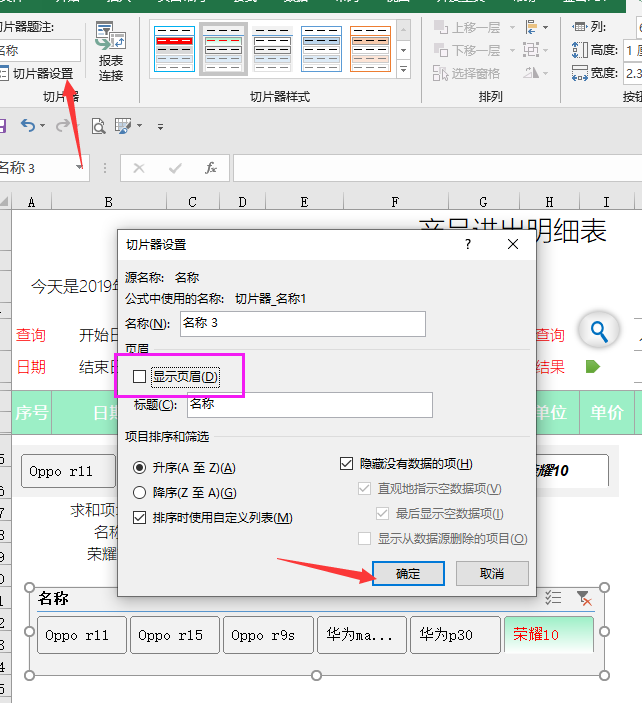Viewport: 642px width, 703px height.
Task: Click the help question mark in dialog
Action: [468, 244]
